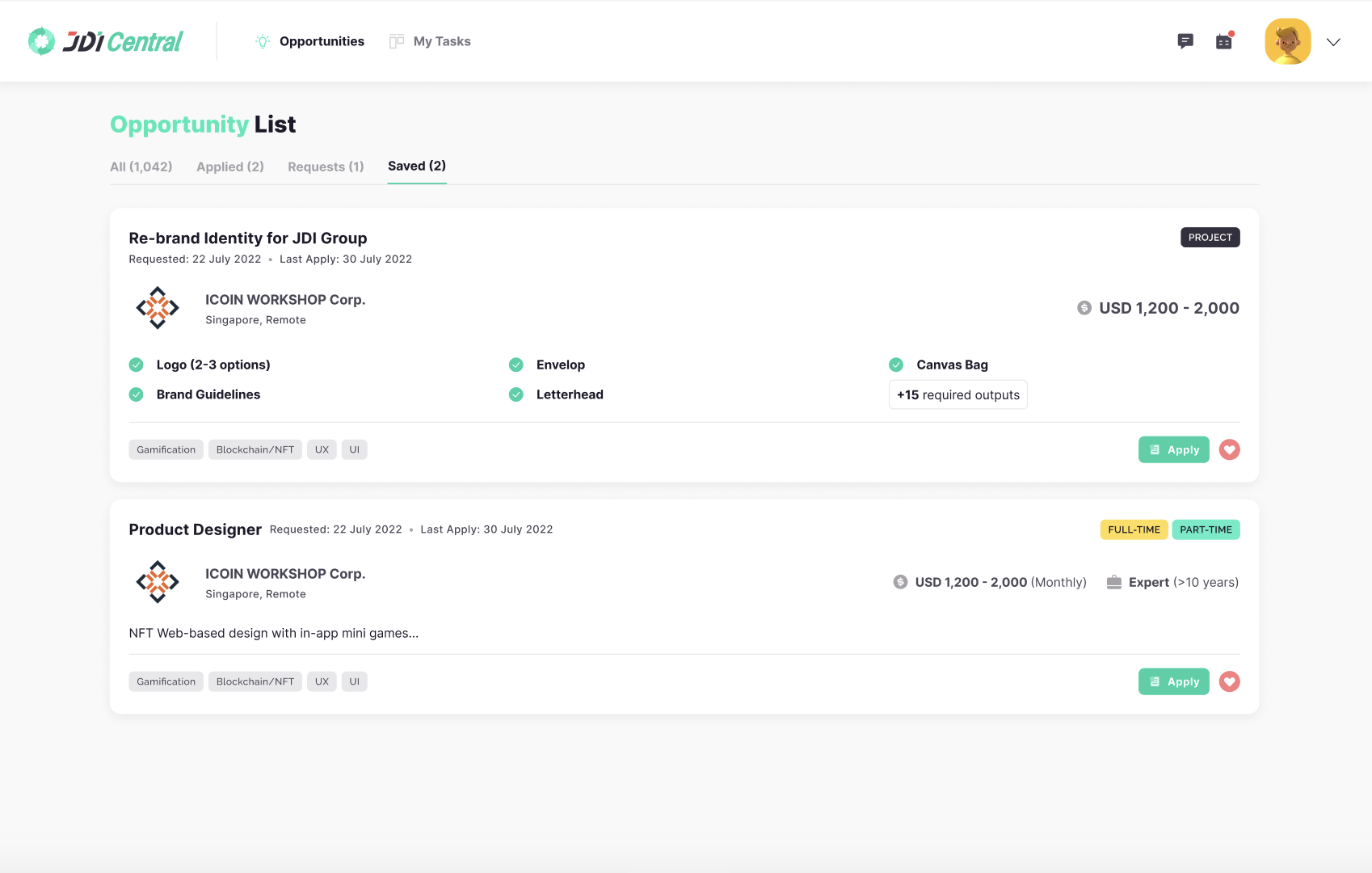
Task: Click the Logo (2-3 options) checkmark
Action: click(137, 365)
